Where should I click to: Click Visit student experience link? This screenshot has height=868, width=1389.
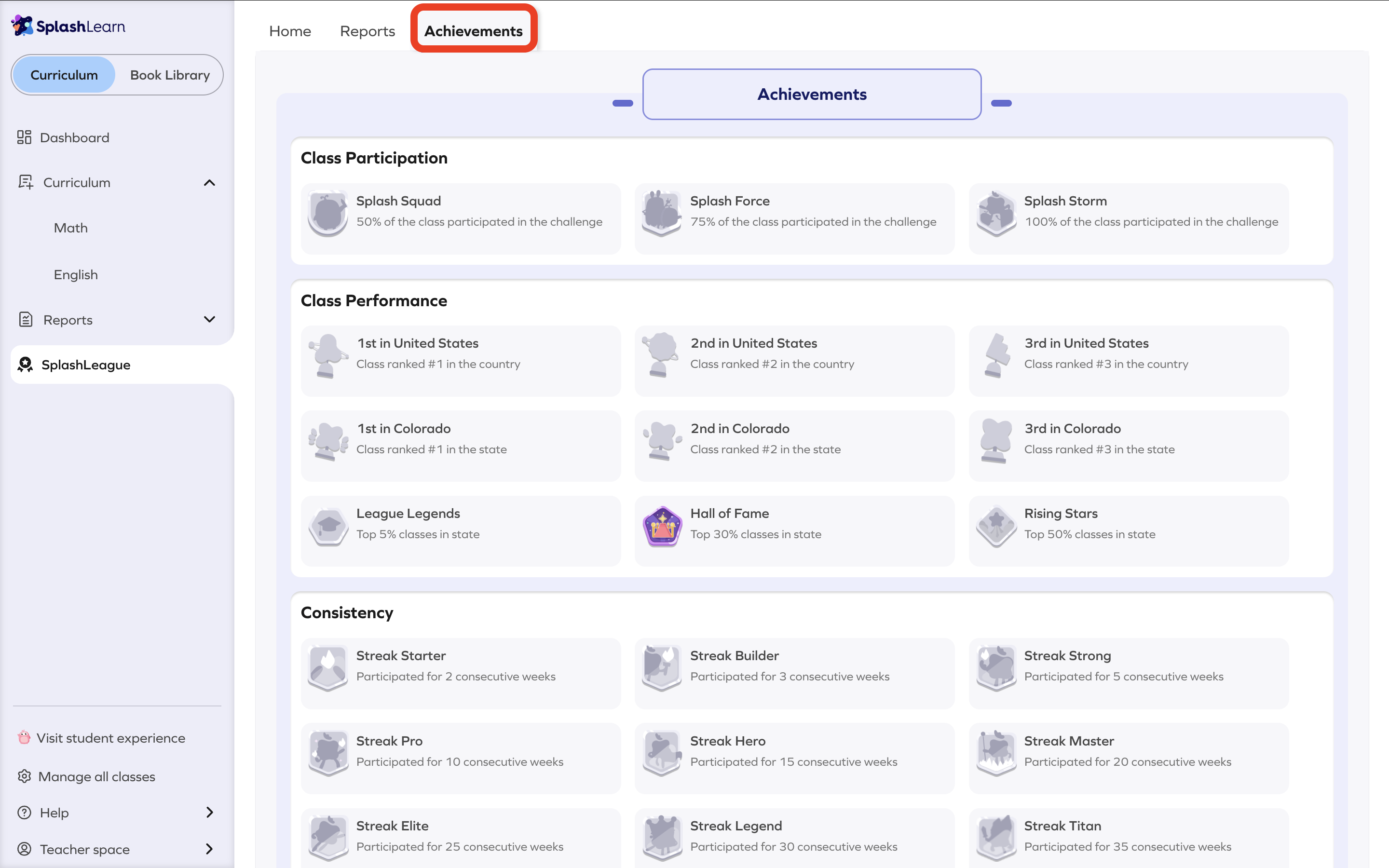pos(111,738)
